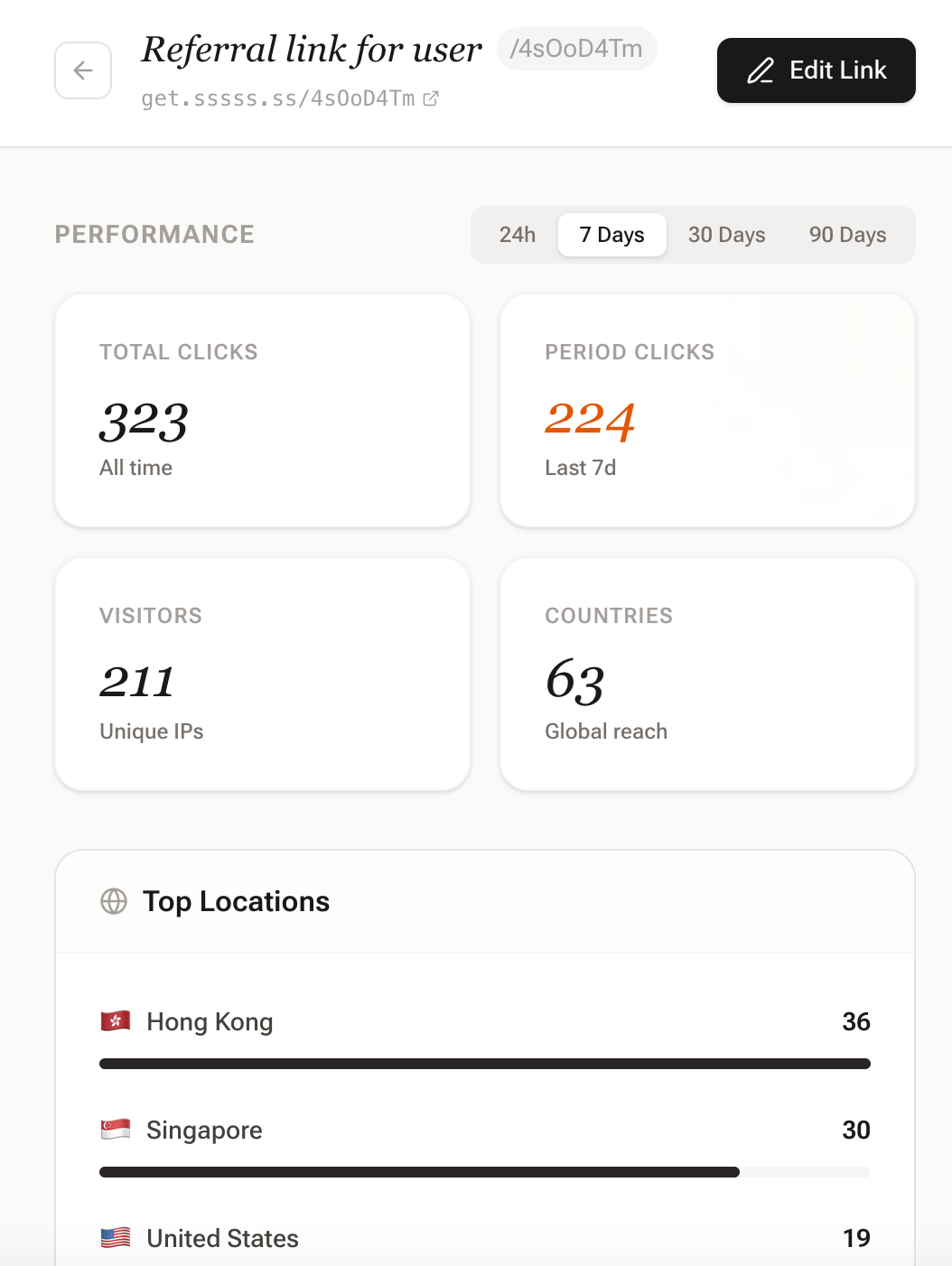Click the Singapore flag icon
Screen dimensions: 952x1266
pyautogui.click(x=116, y=1130)
